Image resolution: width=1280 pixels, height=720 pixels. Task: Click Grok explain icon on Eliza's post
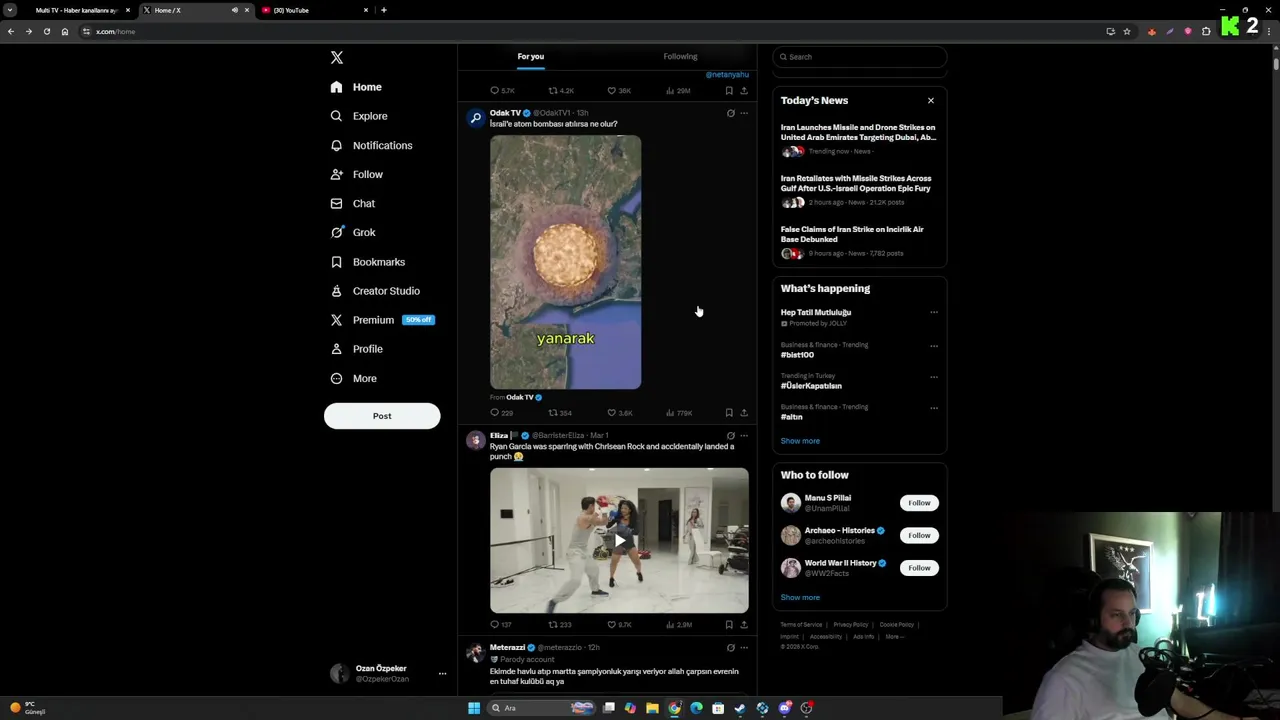[x=730, y=436]
